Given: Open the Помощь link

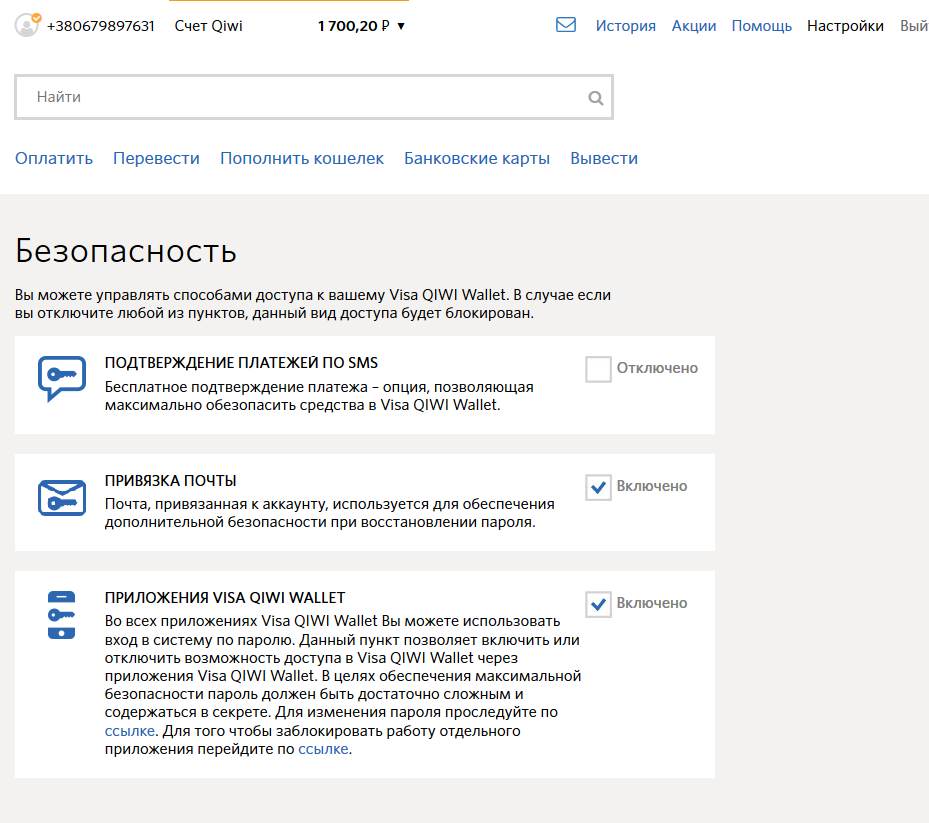Looking at the screenshot, I should pyautogui.click(x=761, y=26).
